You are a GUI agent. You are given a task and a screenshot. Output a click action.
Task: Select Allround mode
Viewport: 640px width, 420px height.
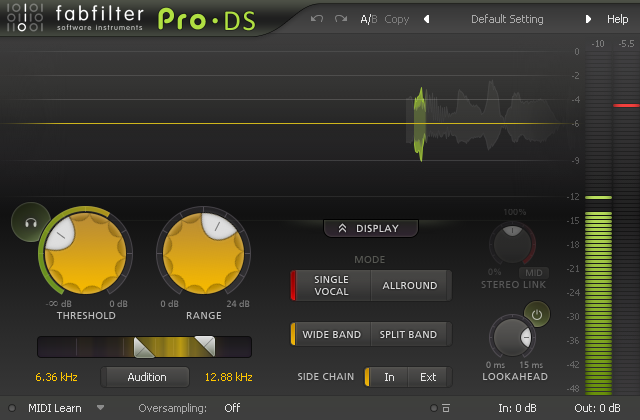410,285
